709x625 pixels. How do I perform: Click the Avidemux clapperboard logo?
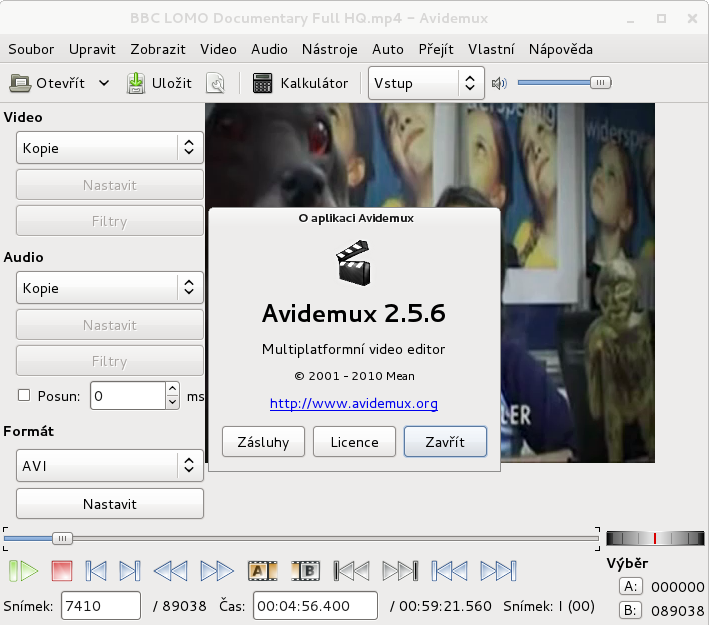354,263
